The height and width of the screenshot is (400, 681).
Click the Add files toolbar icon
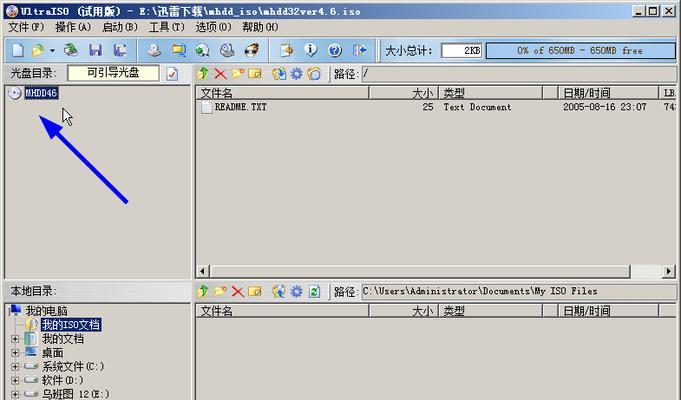tap(286, 50)
